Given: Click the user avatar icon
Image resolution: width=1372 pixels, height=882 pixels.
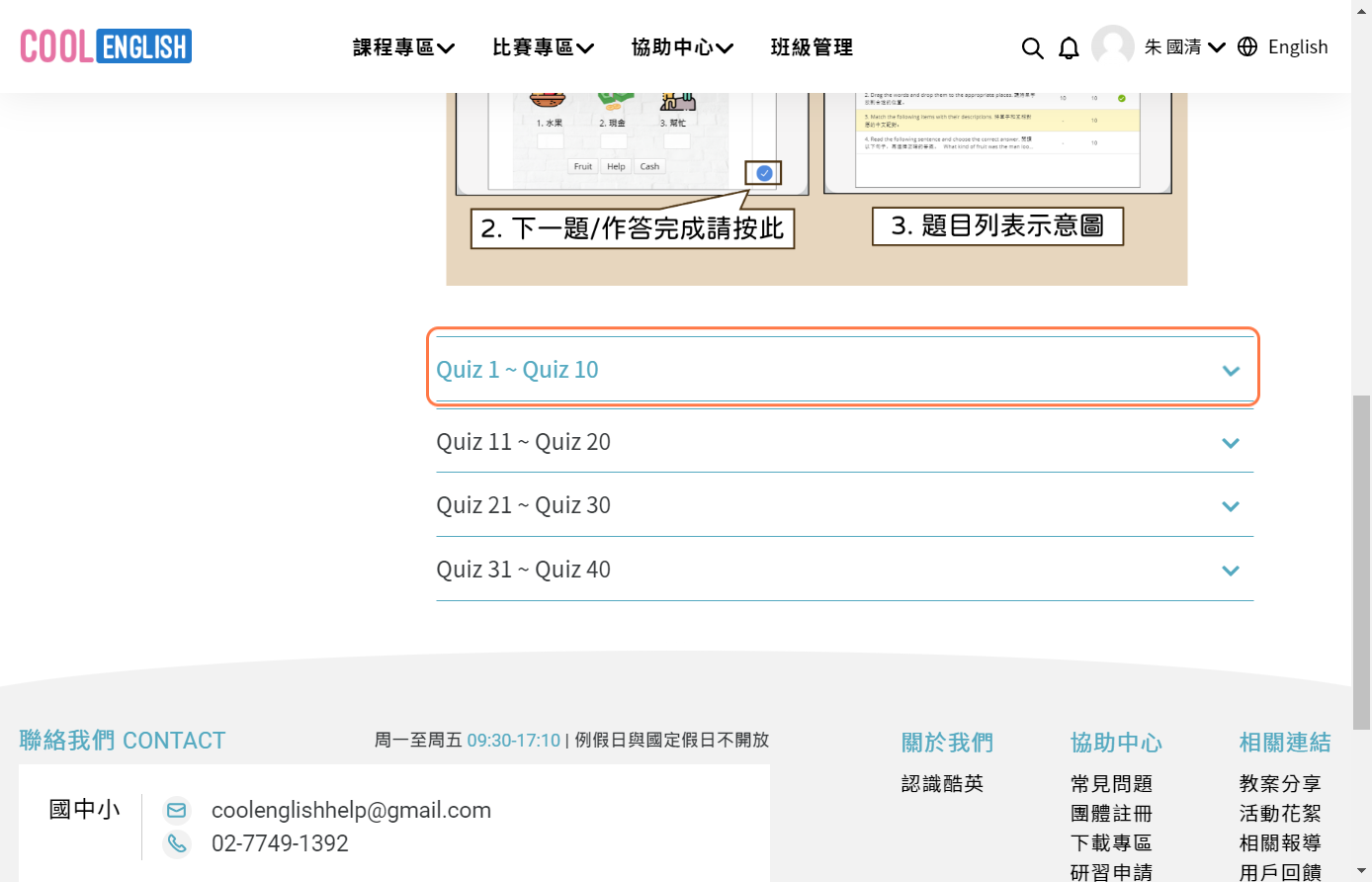Looking at the screenshot, I should (1113, 46).
